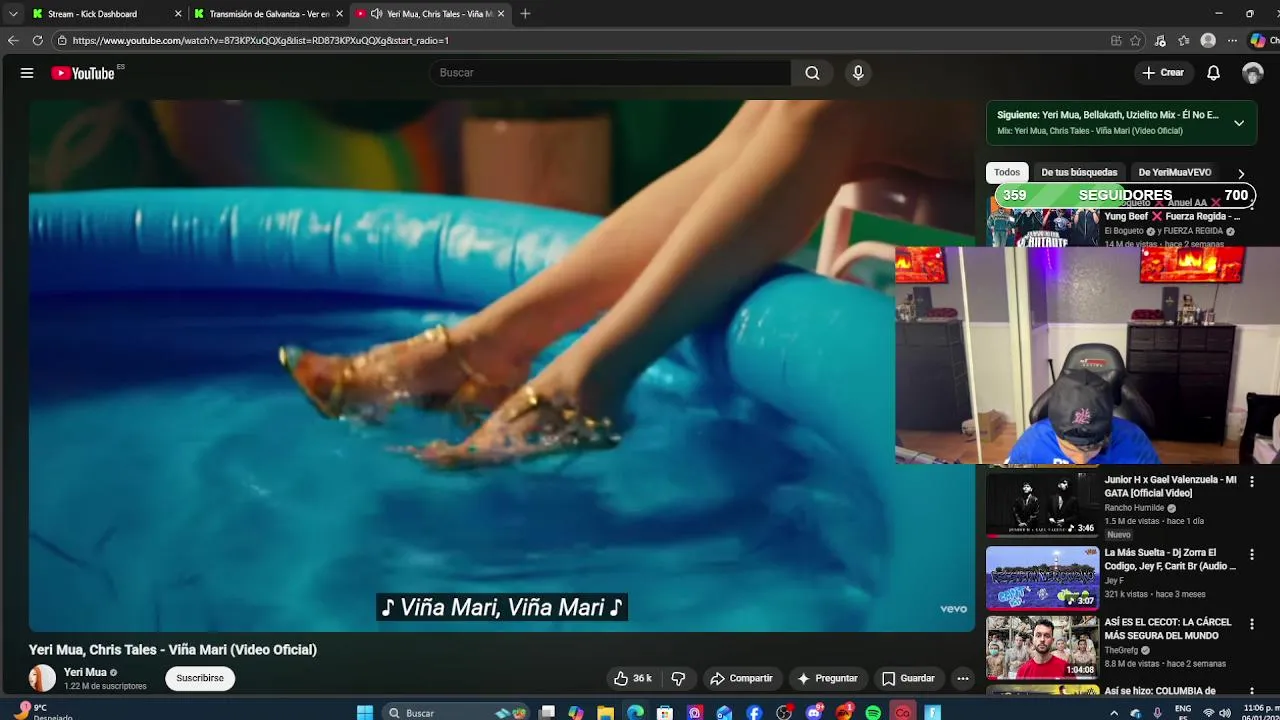The image size is (1280, 720).
Task: Open Spotify from the taskbar
Action: (873, 713)
